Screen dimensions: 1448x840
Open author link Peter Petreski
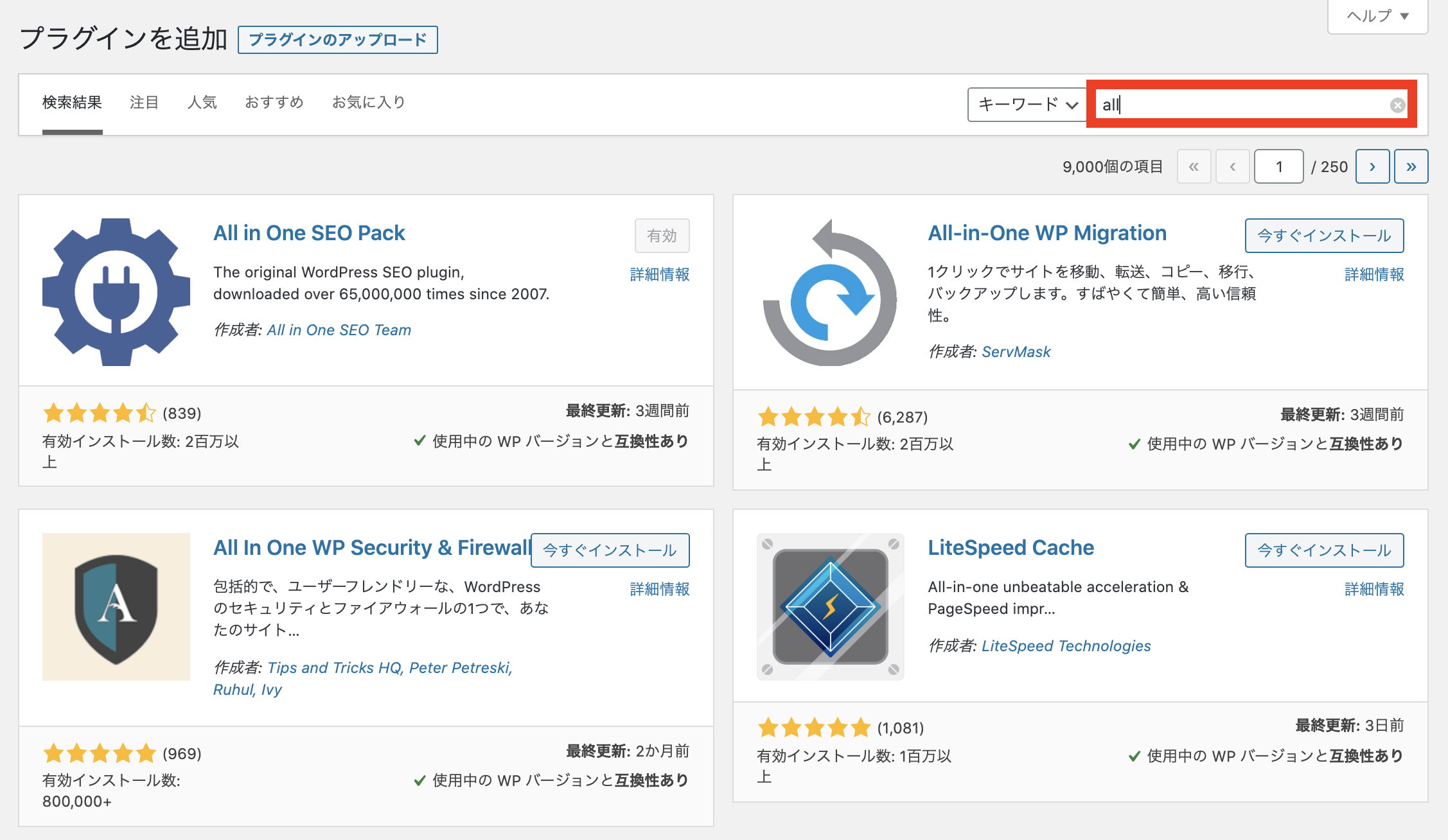[459, 668]
